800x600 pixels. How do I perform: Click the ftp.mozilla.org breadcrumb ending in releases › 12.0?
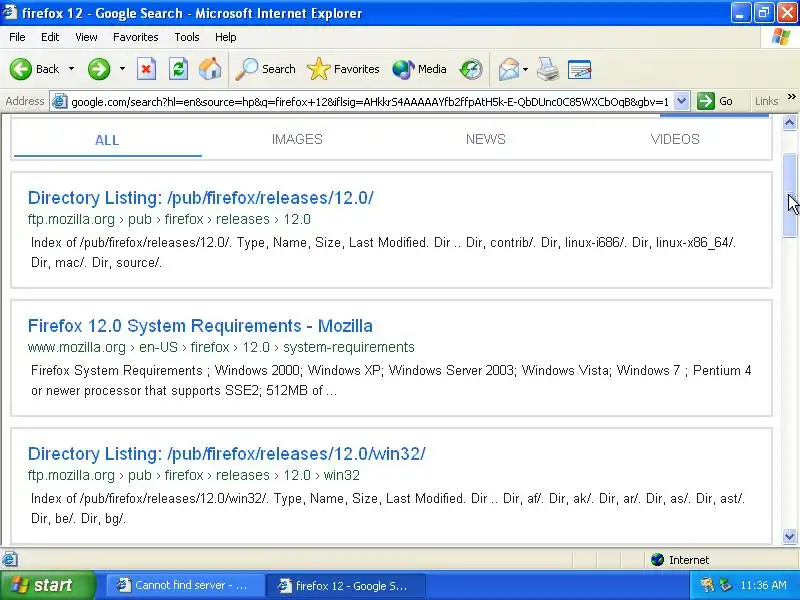169,219
